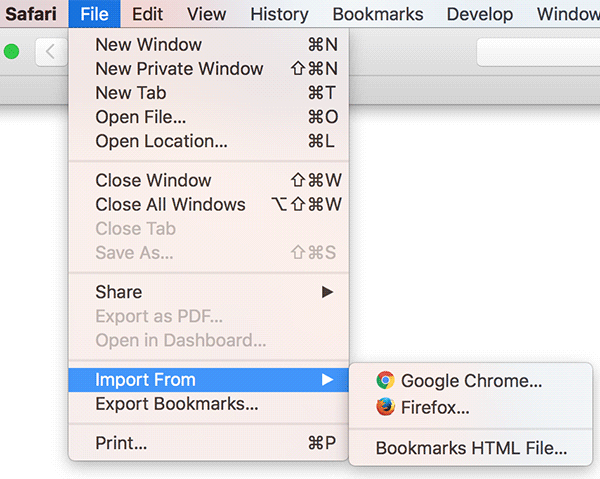This screenshot has height=479, width=600.
Task: Click the Firefox icon in submenu
Action: point(385,407)
